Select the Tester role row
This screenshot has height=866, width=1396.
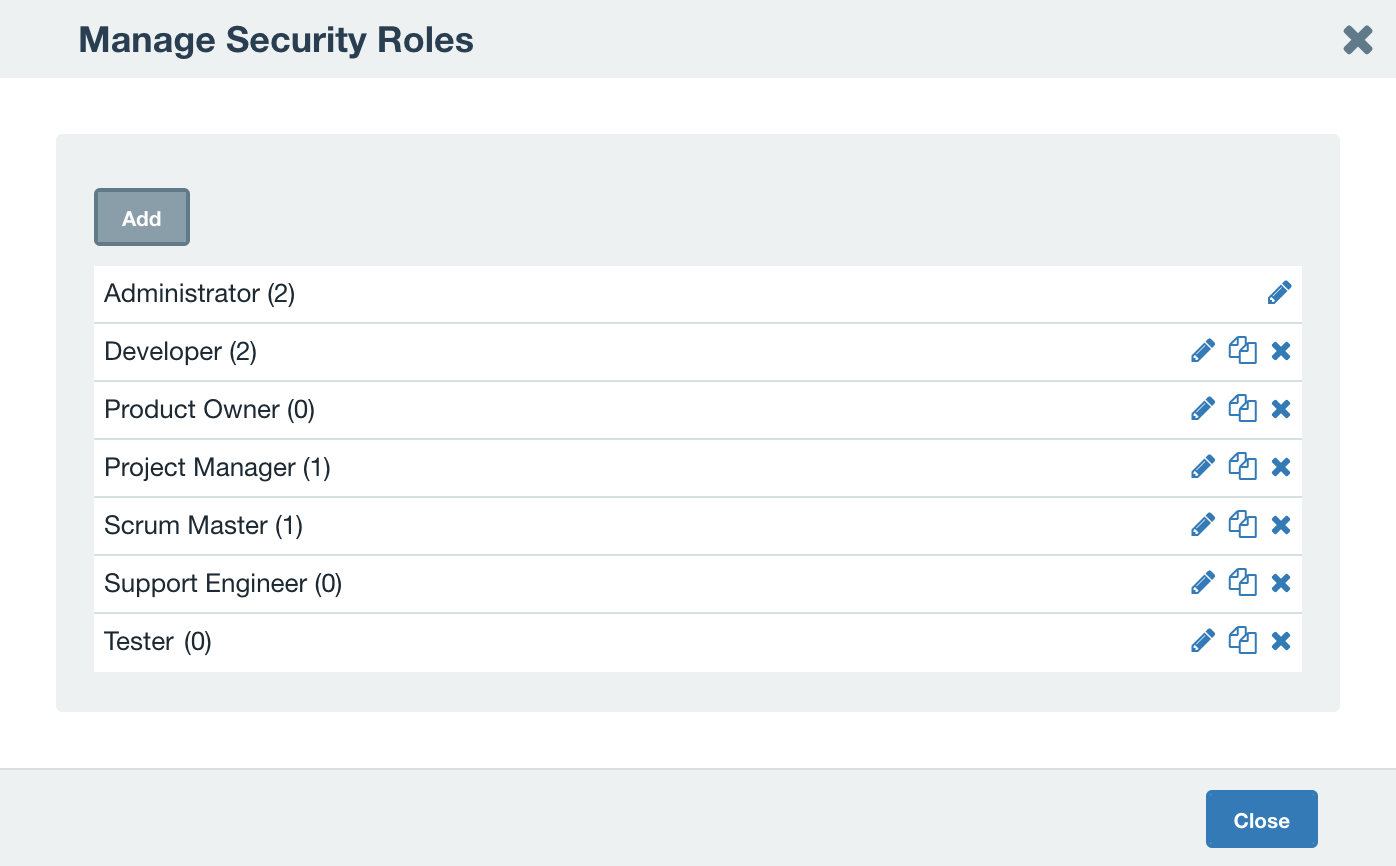[x=600, y=641]
